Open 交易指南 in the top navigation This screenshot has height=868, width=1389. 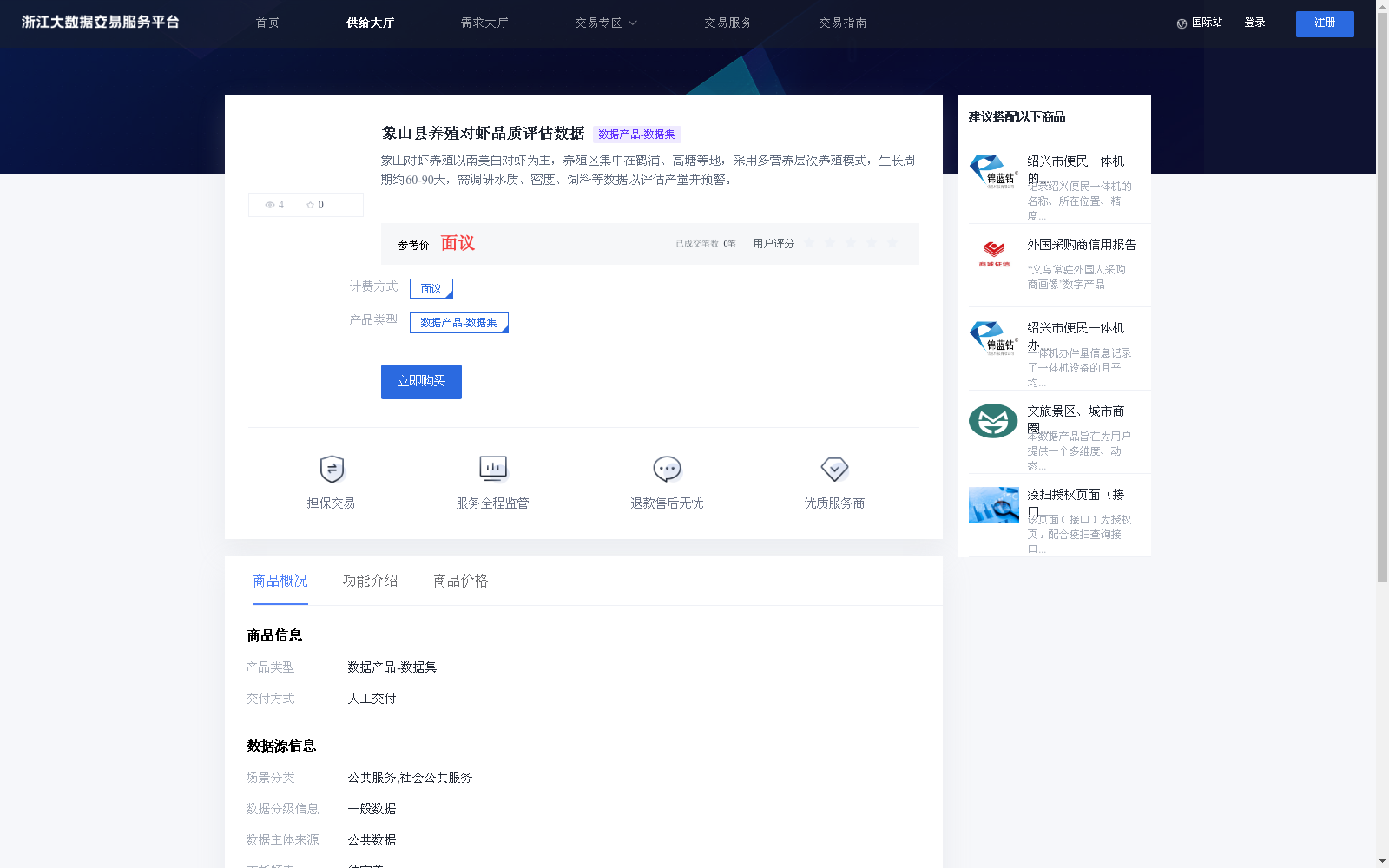tap(843, 23)
